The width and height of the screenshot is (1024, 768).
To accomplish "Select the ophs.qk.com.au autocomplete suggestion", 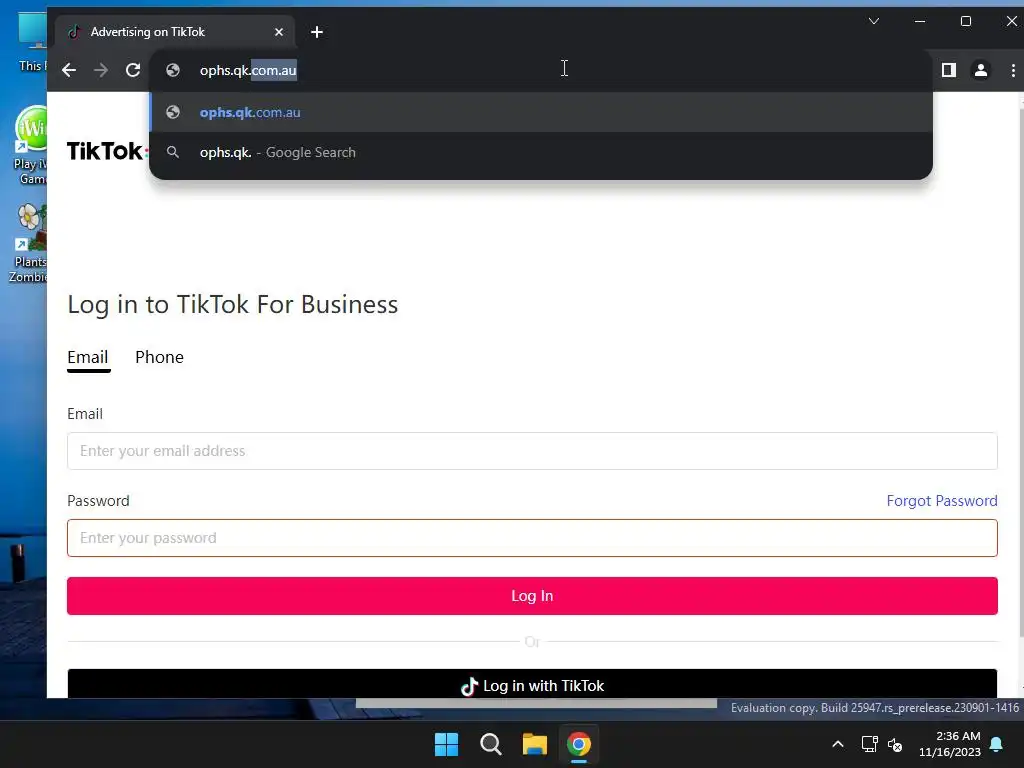I will tap(541, 112).
